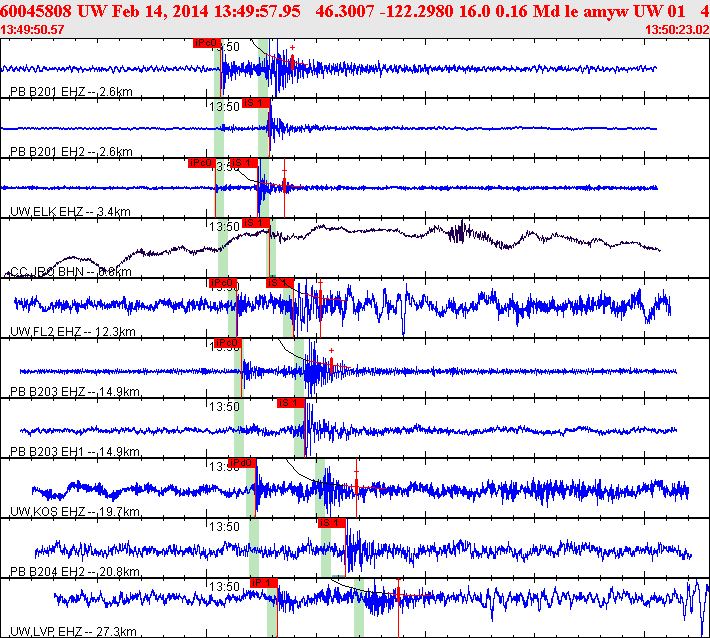This screenshot has width=710, height=638.
Task: Click the 'PB B203 EHZ -- 14.9km' station label
Action: pos(75,391)
